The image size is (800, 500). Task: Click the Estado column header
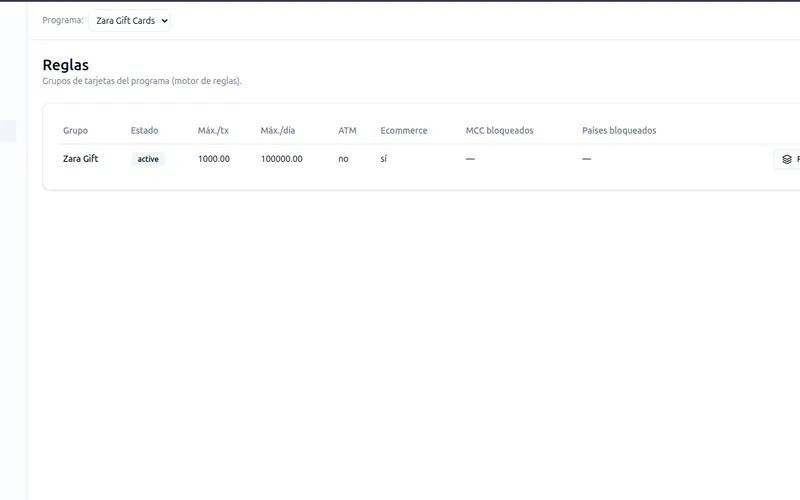(x=144, y=131)
